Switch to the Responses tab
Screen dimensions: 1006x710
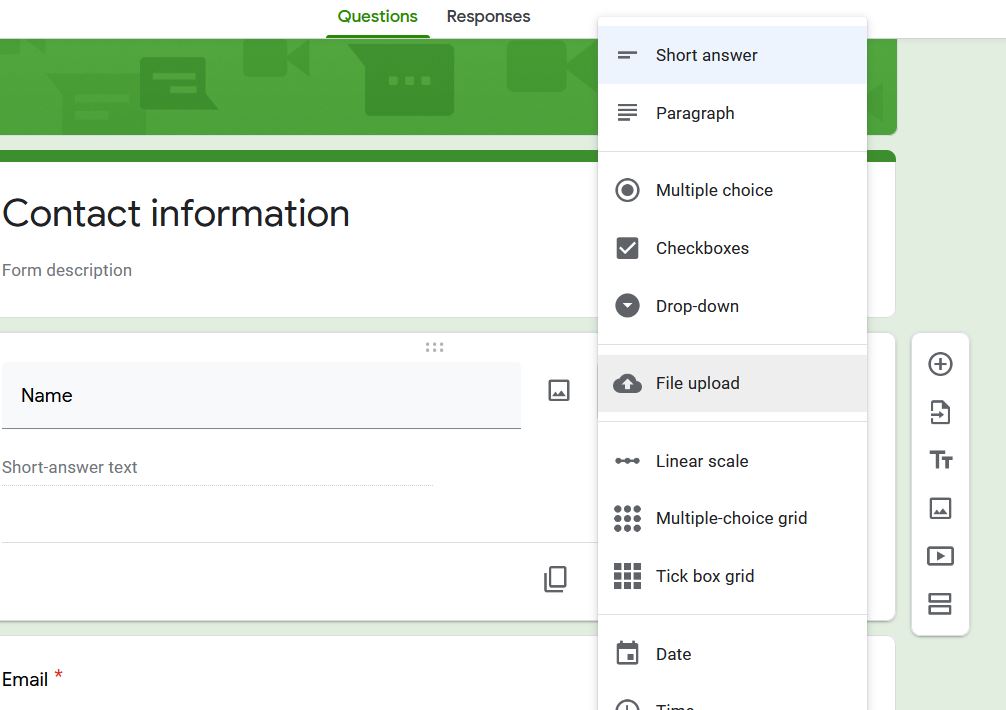pyautogui.click(x=488, y=17)
